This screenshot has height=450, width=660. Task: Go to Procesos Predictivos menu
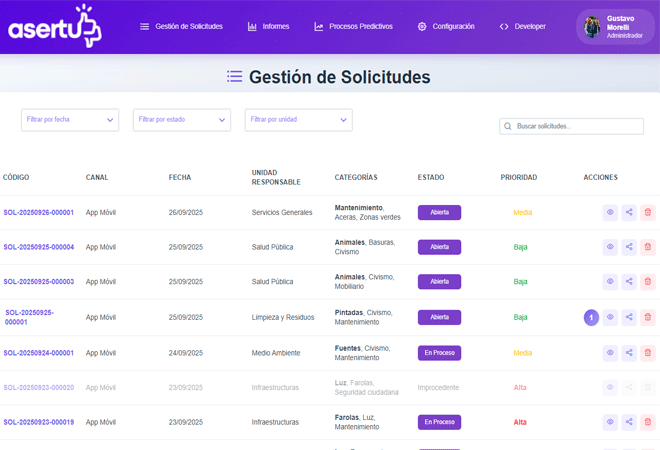(x=353, y=26)
